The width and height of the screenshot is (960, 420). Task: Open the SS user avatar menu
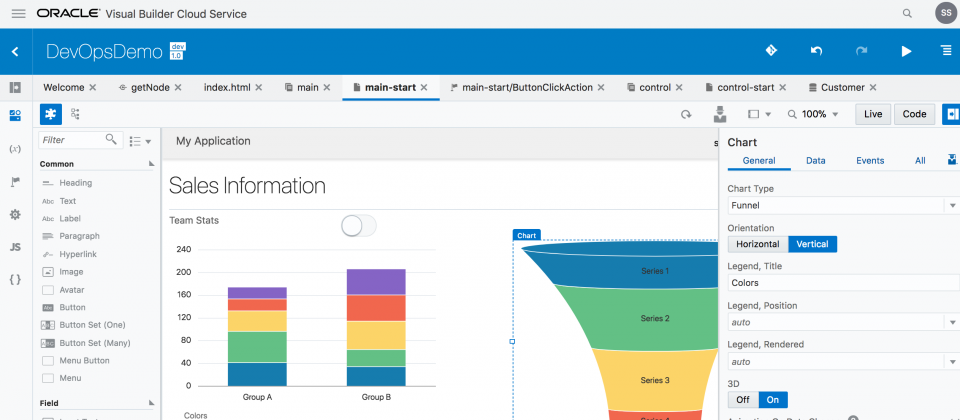946,13
